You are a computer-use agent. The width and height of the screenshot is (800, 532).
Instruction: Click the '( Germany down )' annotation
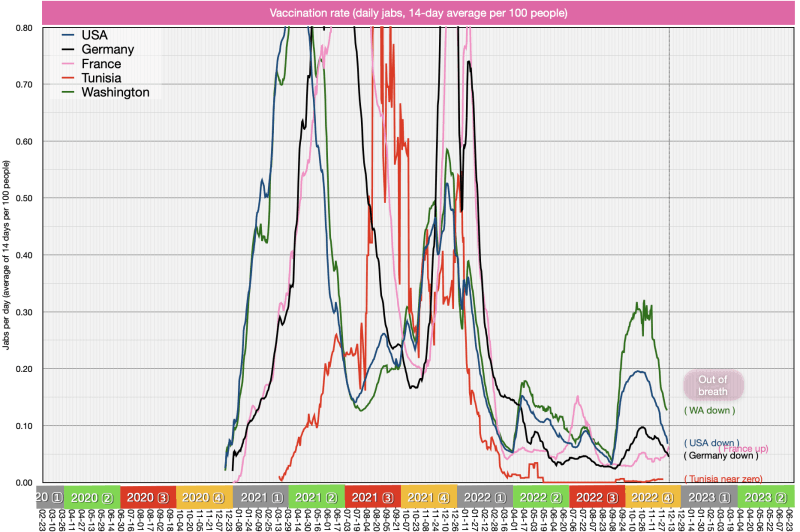coord(720,455)
